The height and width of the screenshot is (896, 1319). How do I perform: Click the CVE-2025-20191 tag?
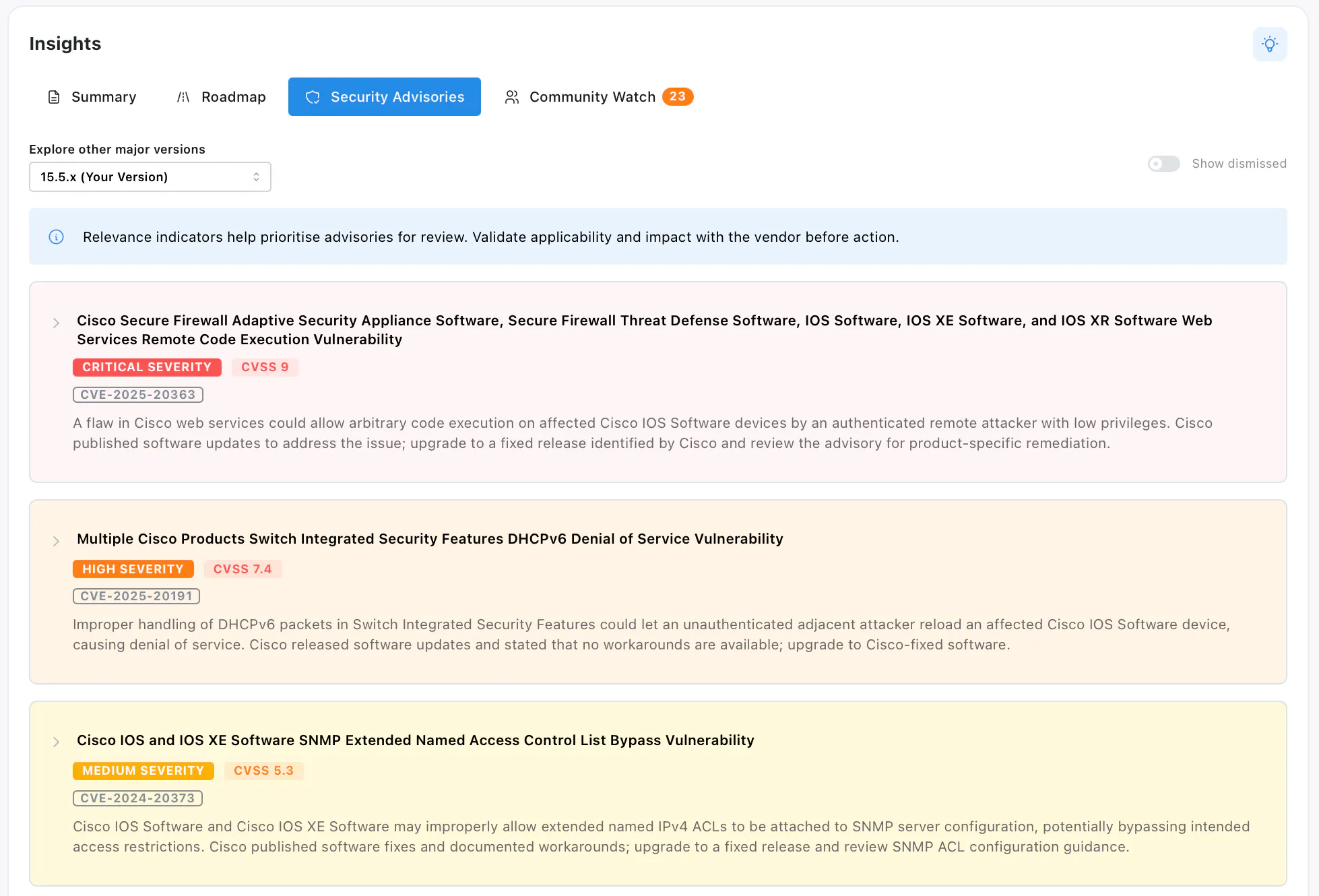click(136, 596)
